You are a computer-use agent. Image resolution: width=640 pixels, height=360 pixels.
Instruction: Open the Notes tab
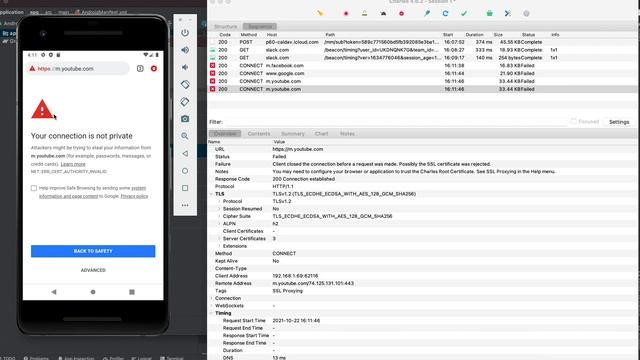click(x=347, y=133)
